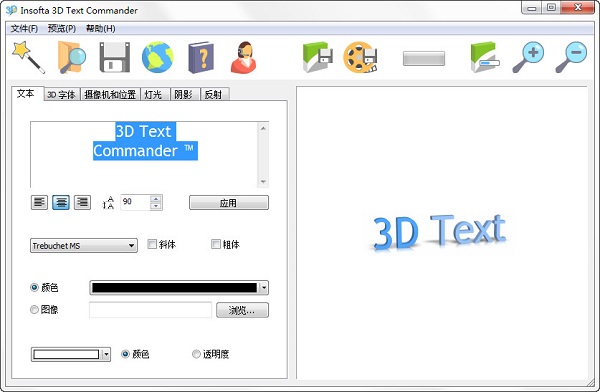Click the text box scroll down arrow
600x392 pixels.
[263, 181]
